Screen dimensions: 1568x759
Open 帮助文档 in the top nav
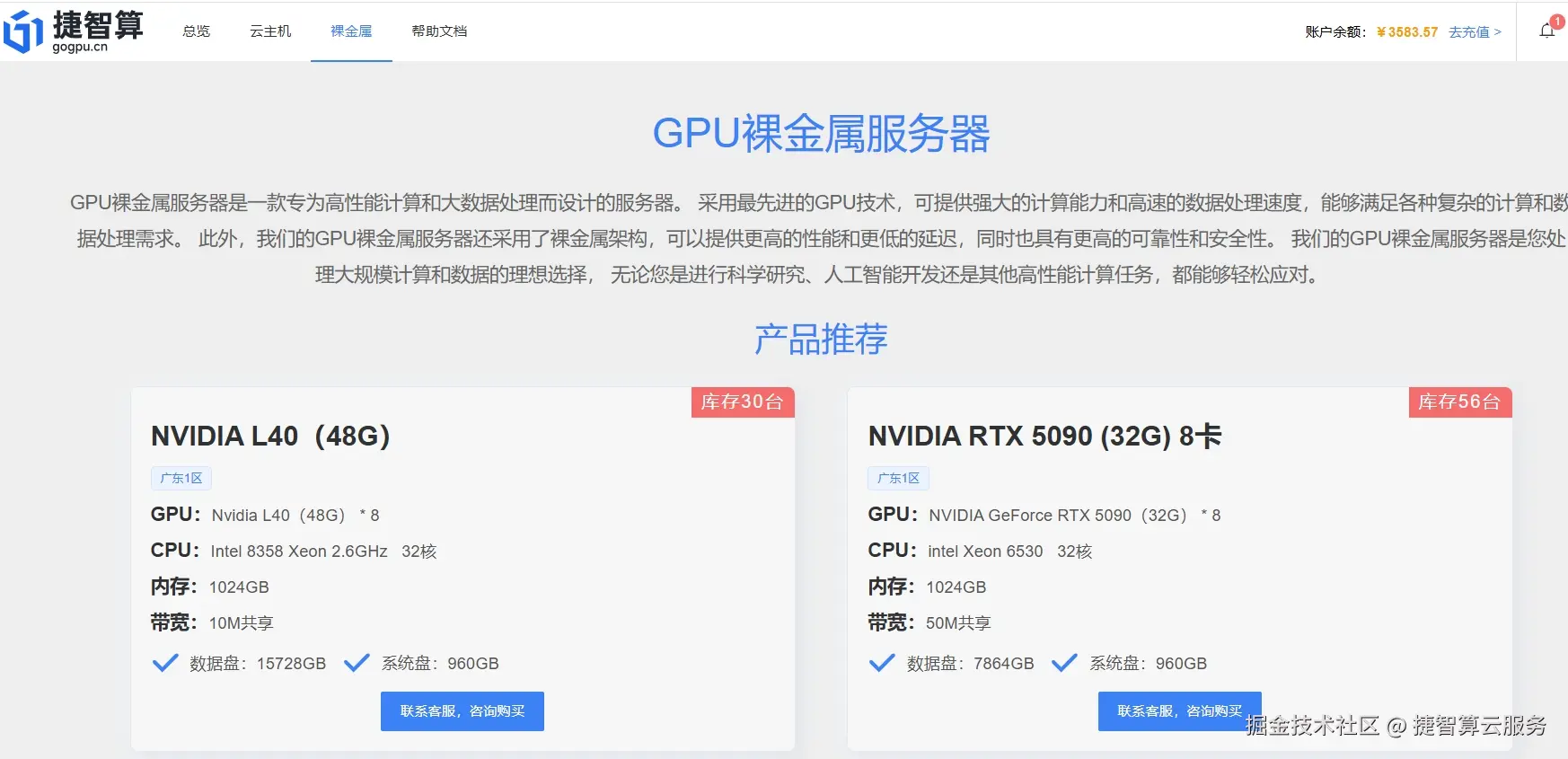point(439,31)
